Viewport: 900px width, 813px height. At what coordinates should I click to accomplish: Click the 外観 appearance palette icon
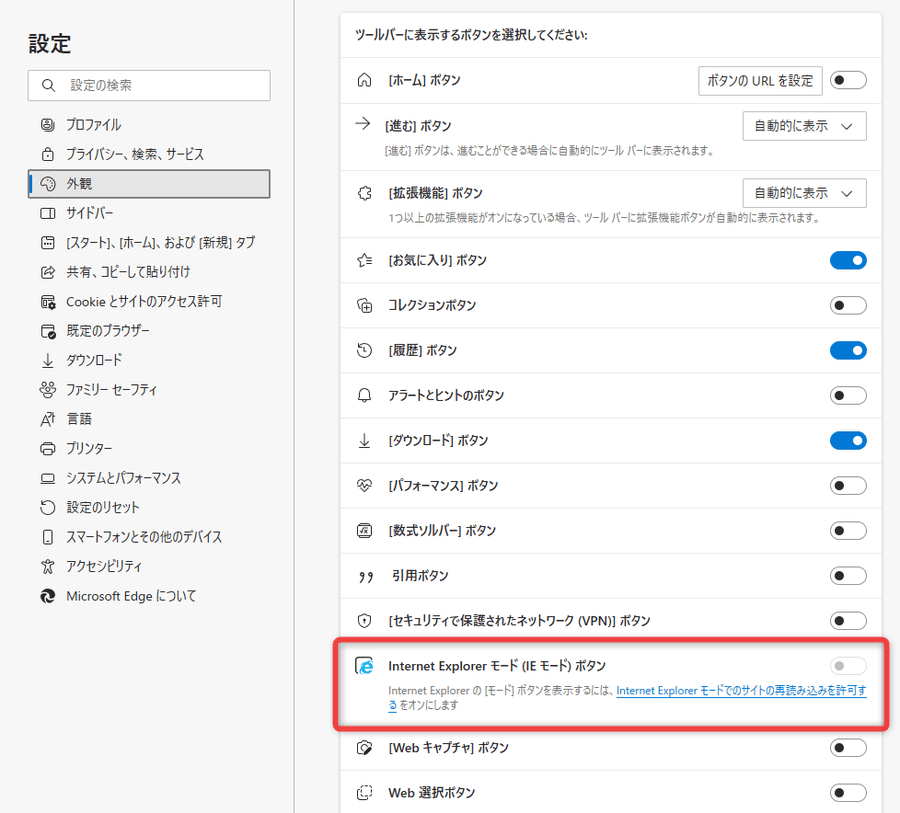tap(48, 184)
